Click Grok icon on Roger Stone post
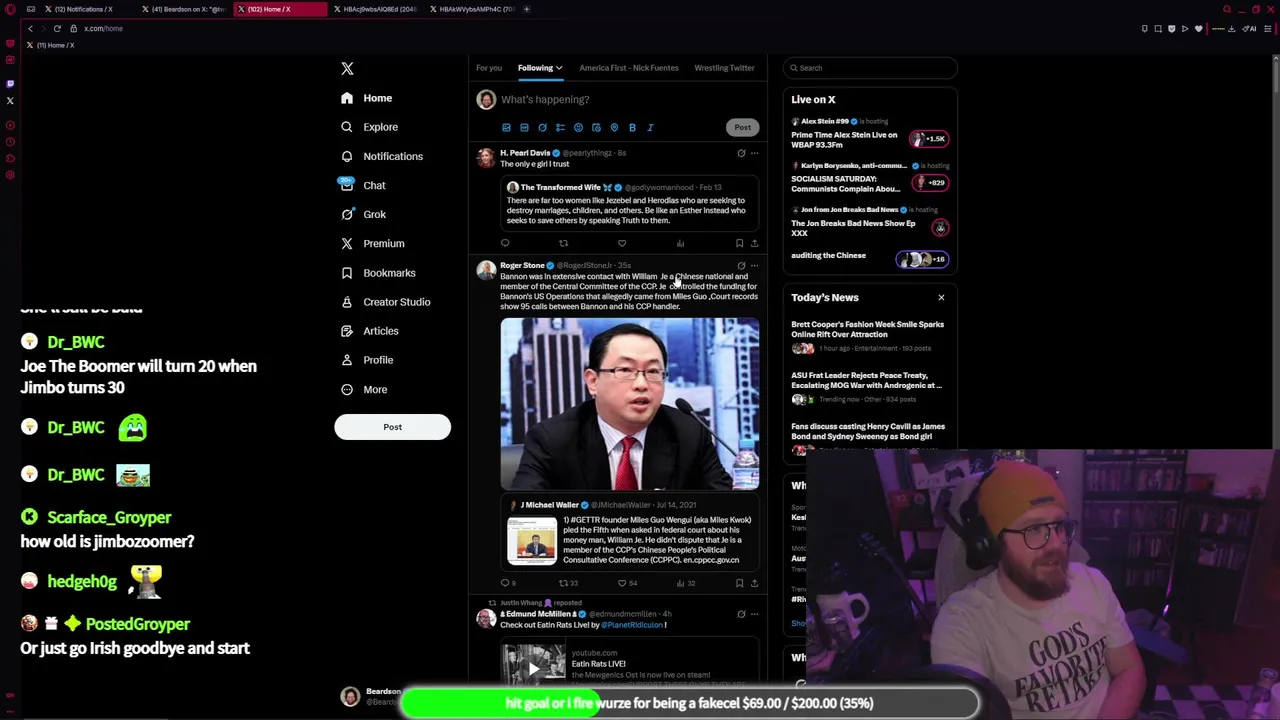The width and height of the screenshot is (1280, 720). [x=741, y=266]
